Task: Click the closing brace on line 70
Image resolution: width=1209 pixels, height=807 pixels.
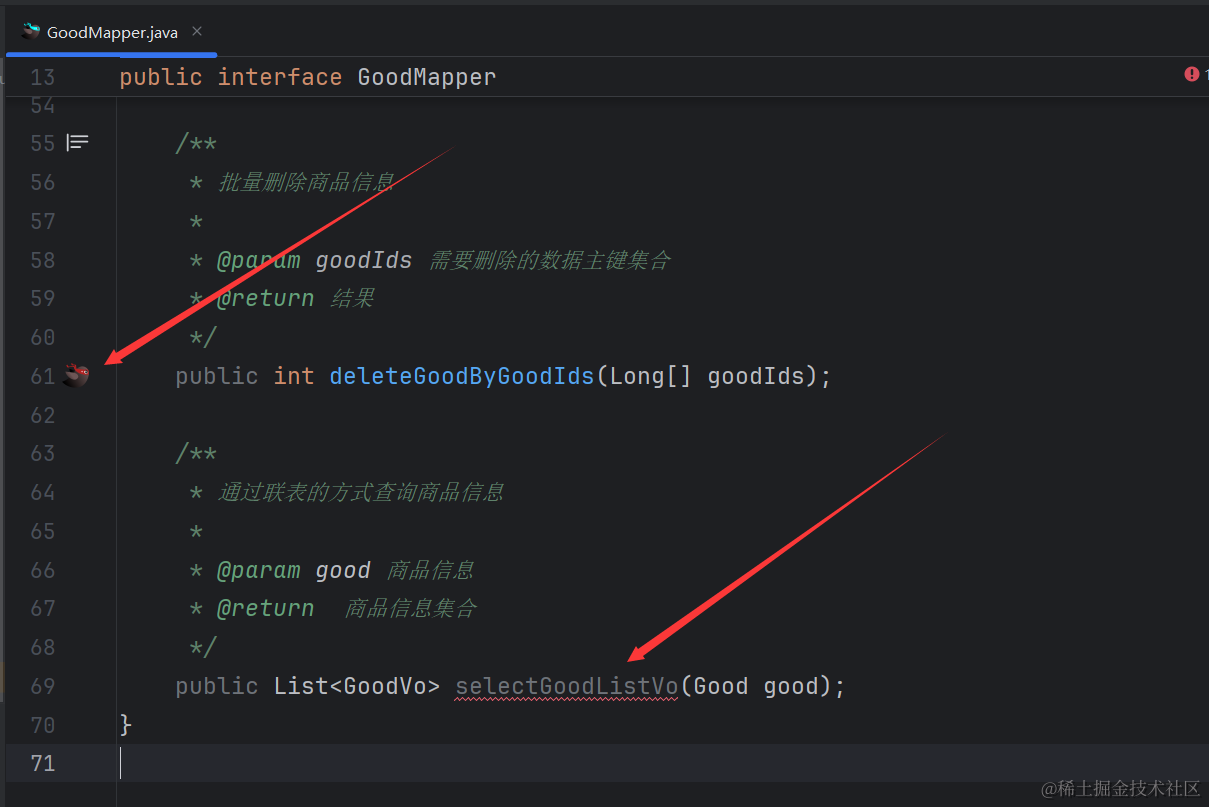Action: (x=126, y=724)
